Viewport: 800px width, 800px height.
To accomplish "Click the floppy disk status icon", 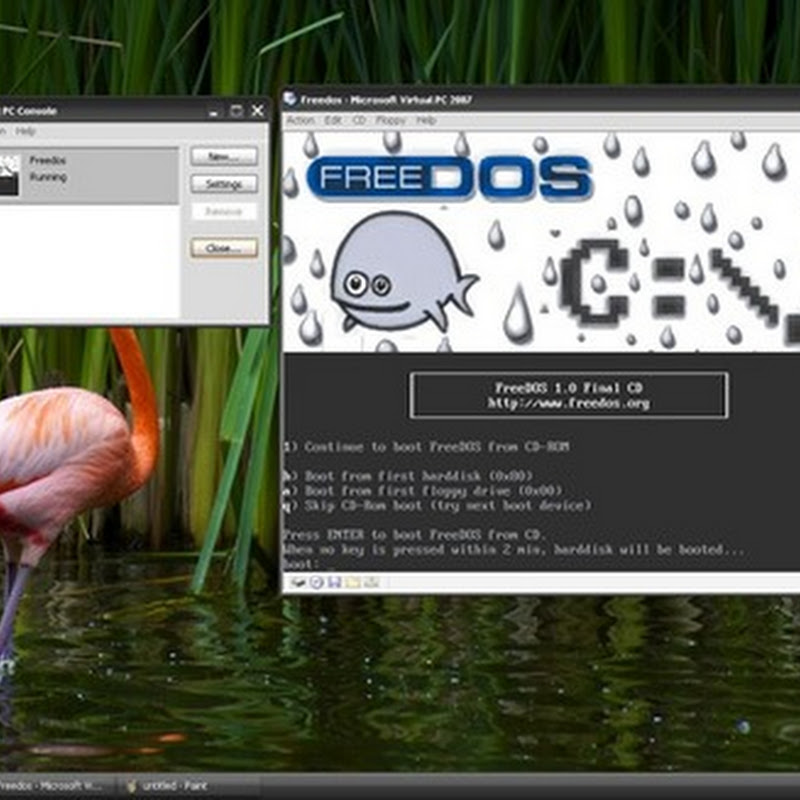I will click(335, 582).
